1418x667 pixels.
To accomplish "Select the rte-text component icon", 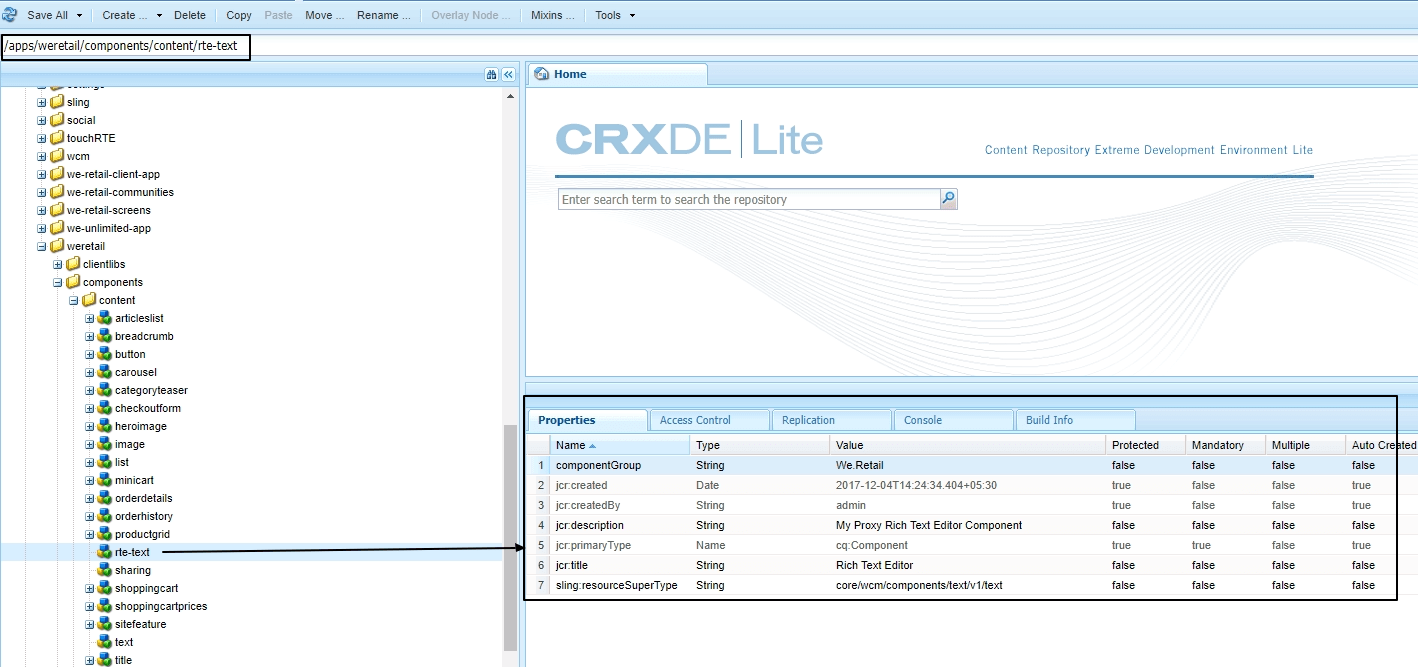I will click(x=103, y=552).
